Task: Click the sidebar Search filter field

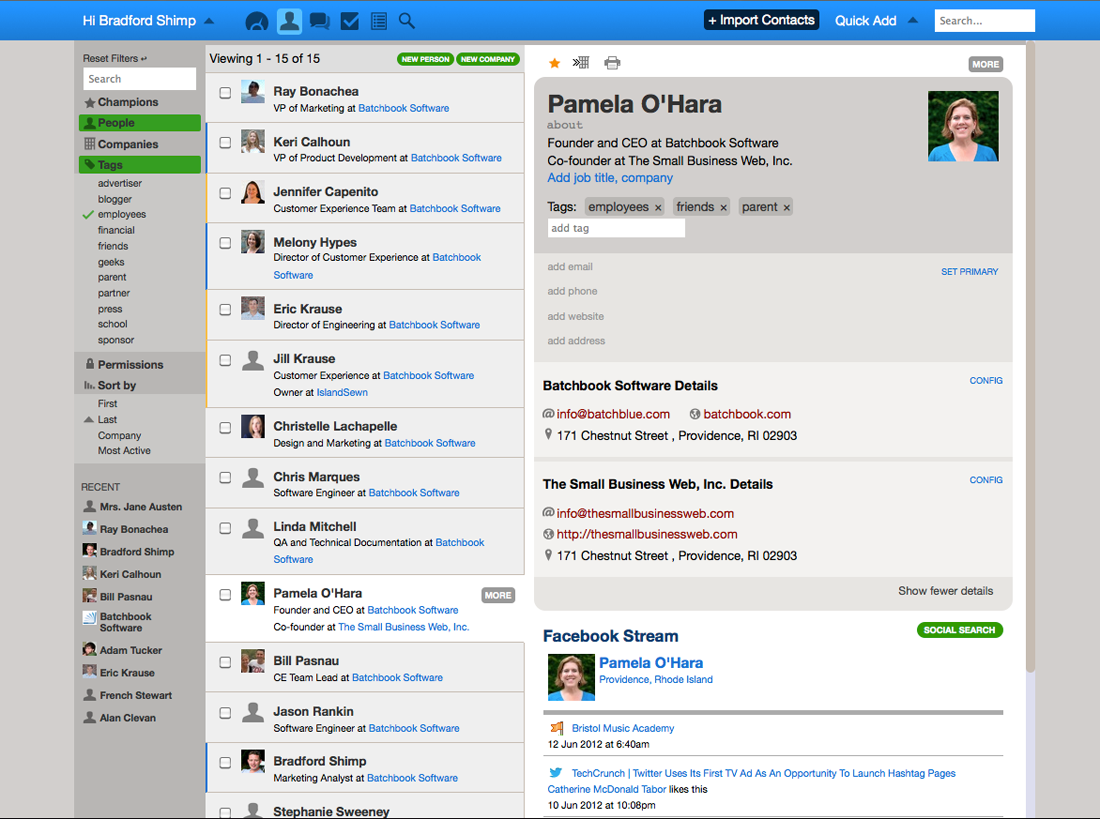Action: 140,79
